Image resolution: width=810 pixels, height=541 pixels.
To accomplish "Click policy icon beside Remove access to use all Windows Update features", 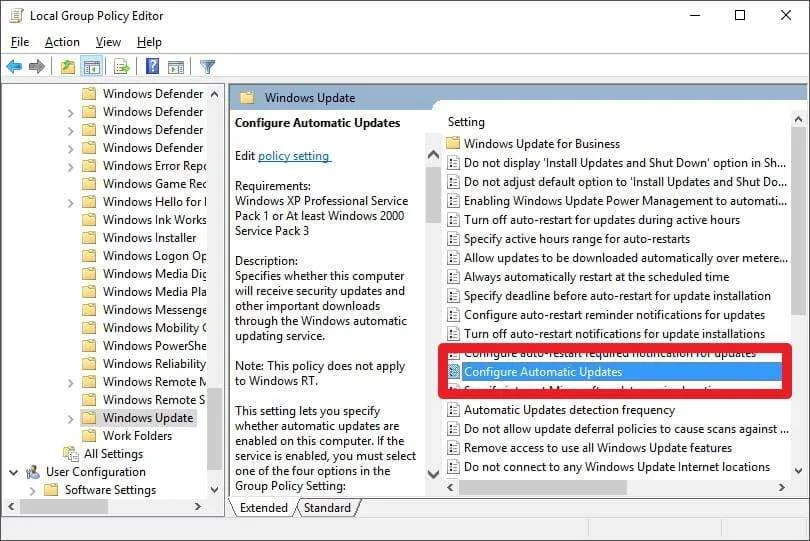I will (x=453, y=448).
